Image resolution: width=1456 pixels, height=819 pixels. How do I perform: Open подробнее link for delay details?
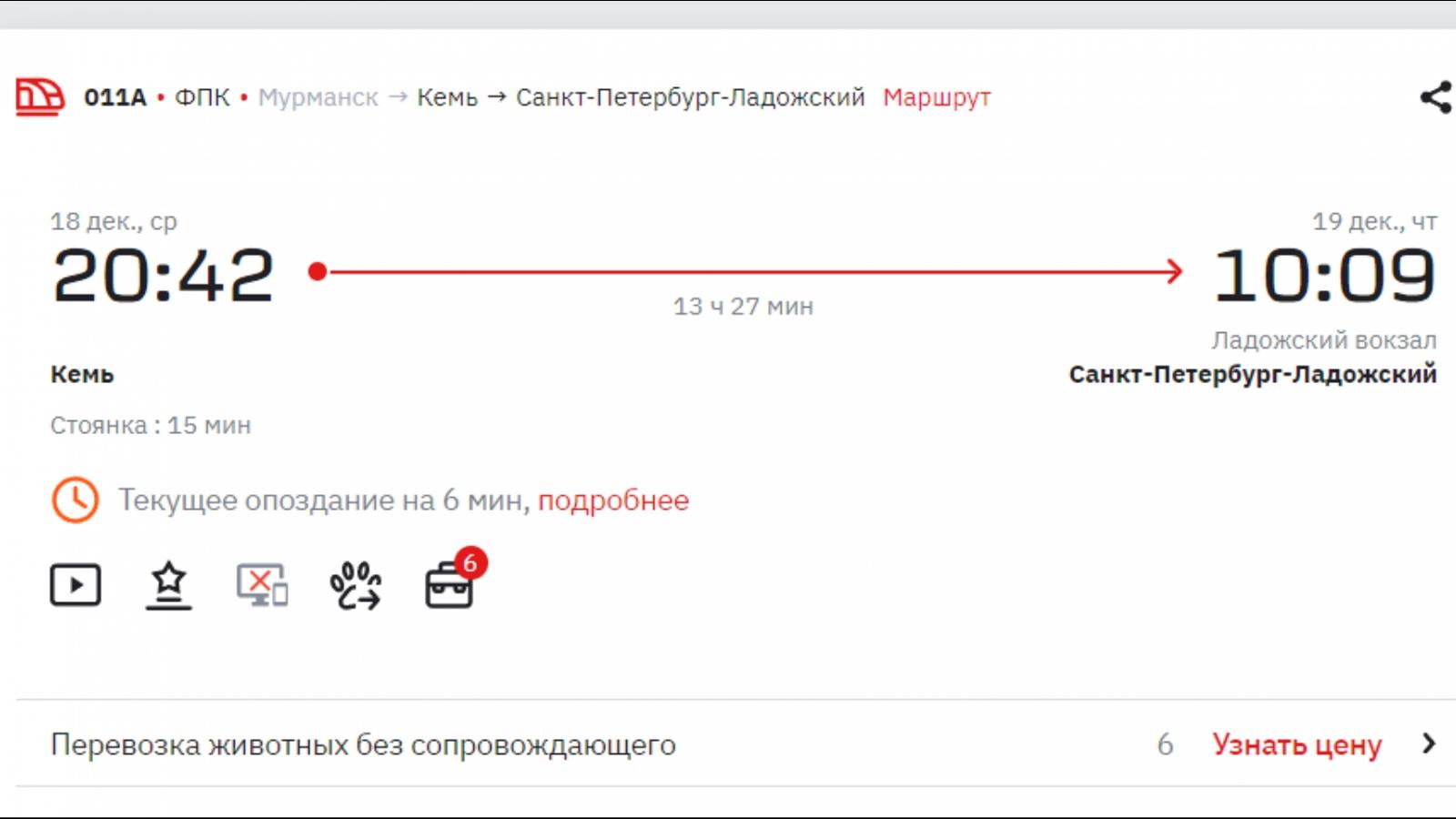pyautogui.click(x=613, y=500)
